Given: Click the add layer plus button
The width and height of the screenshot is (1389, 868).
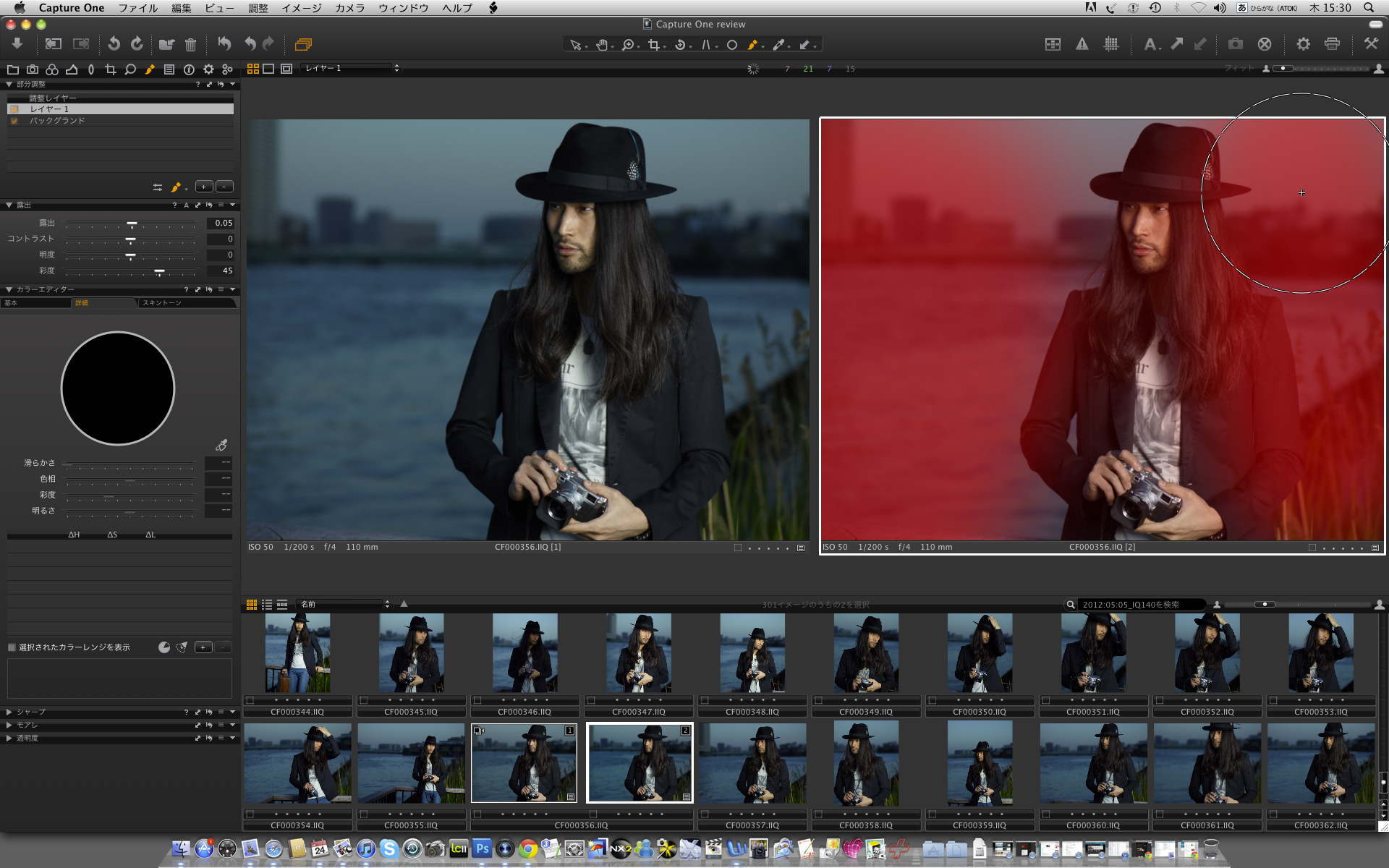Looking at the screenshot, I should (204, 187).
